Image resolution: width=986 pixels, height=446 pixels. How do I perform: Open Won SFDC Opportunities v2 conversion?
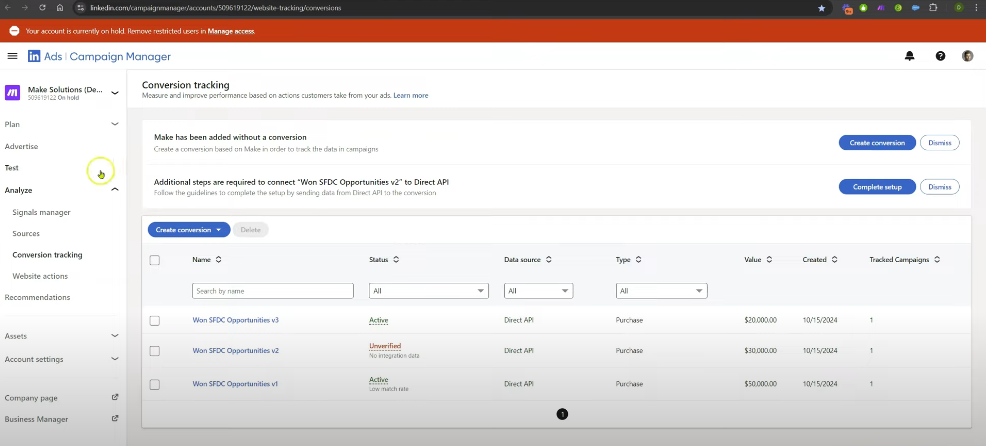pyautogui.click(x=235, y=350)
